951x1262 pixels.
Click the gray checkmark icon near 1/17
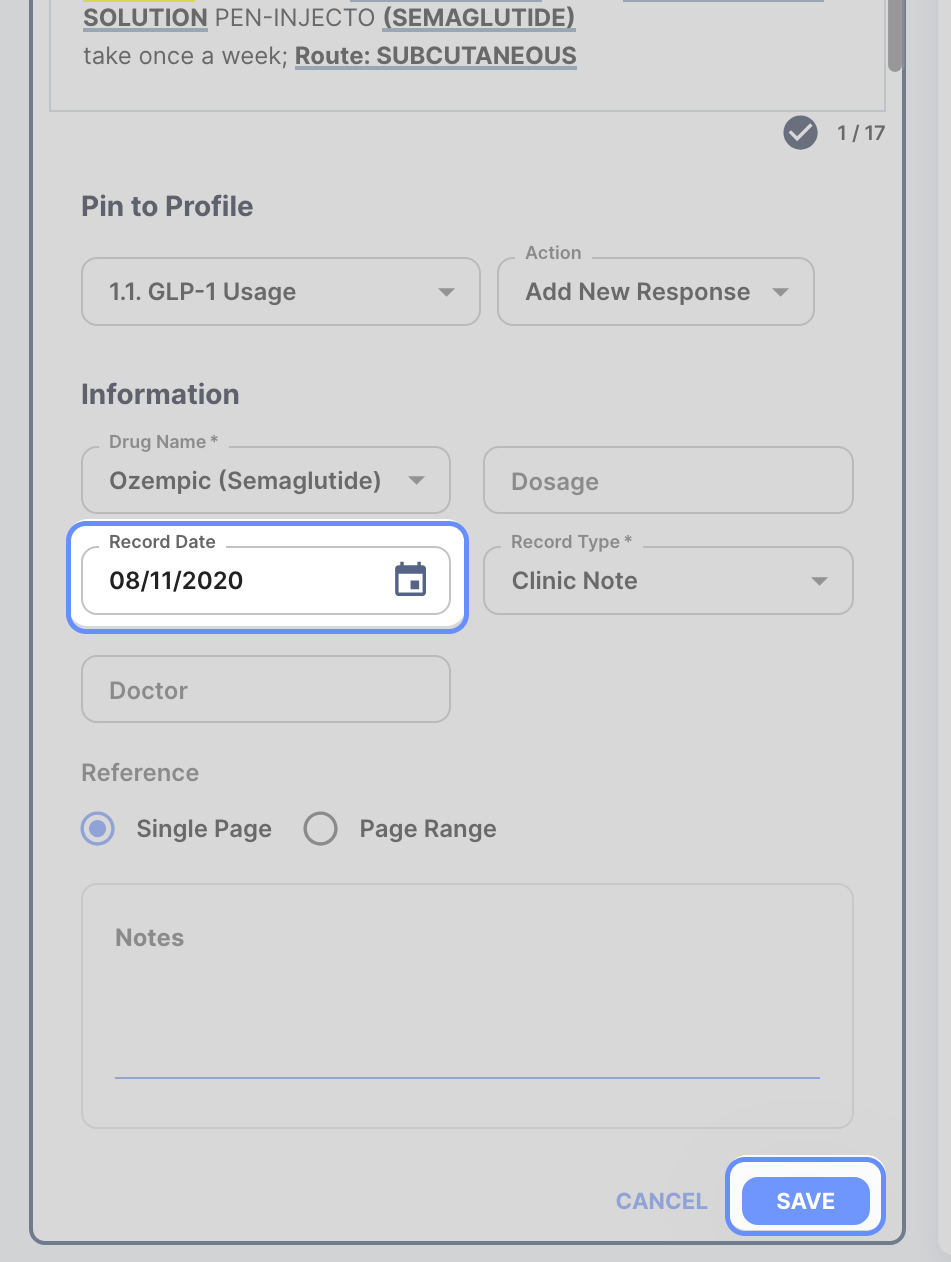click(x=800, y=132)
